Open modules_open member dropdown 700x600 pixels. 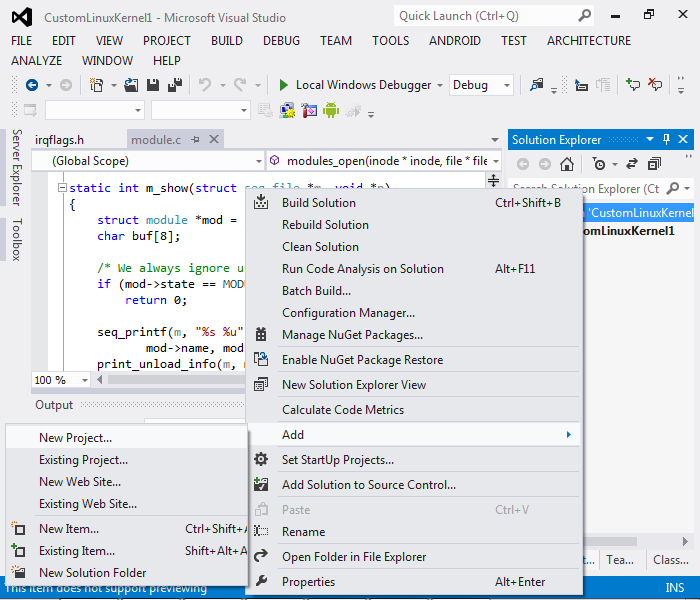(x=496, y=161)
